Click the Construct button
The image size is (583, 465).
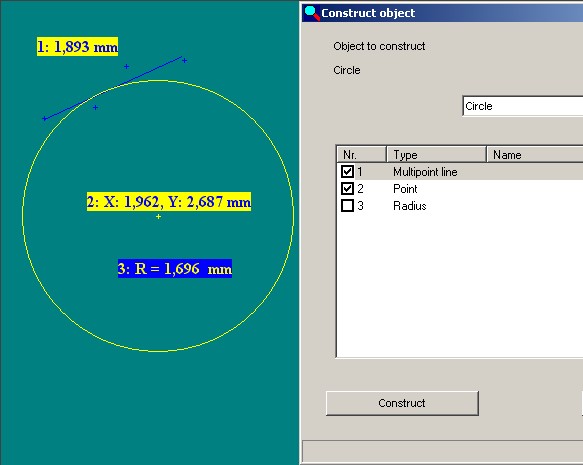[402, 403]
